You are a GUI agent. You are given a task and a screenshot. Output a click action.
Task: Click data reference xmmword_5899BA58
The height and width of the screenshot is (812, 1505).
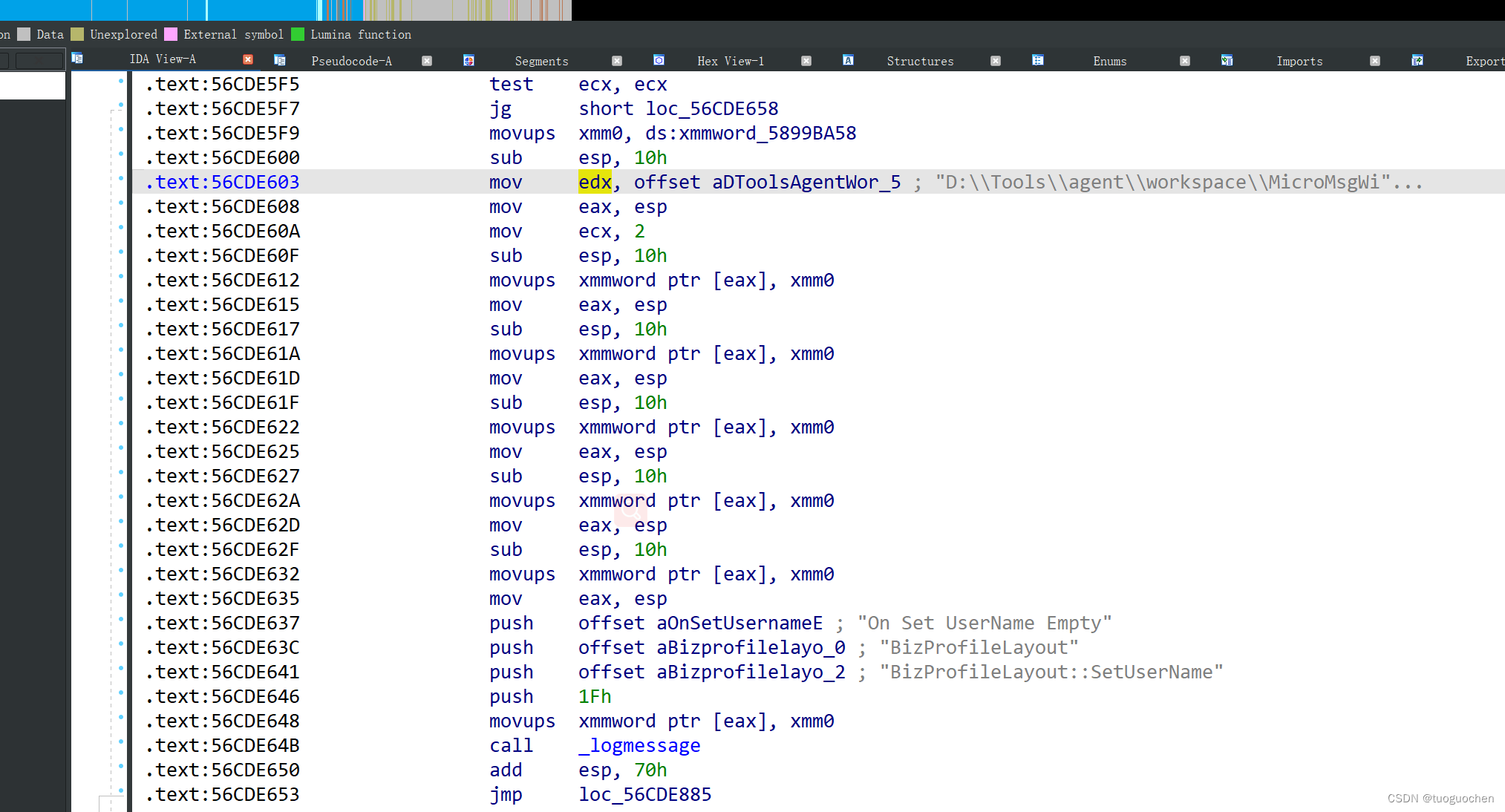coord(768,133)
